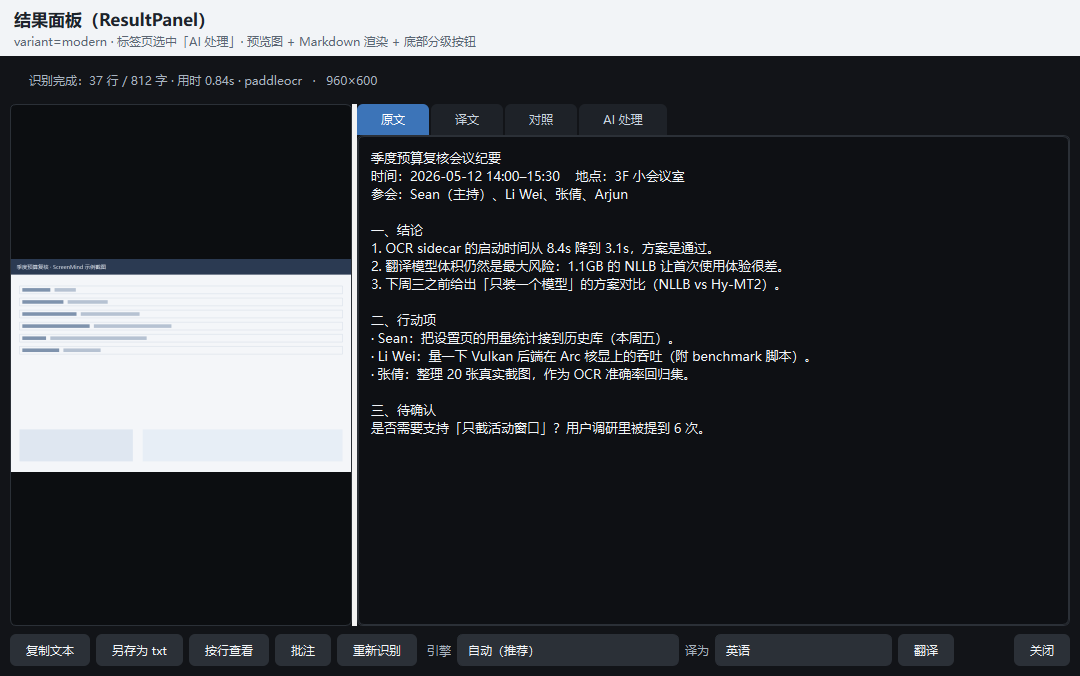
Task: Click the 翻译 button
Action: click(926, 651)
